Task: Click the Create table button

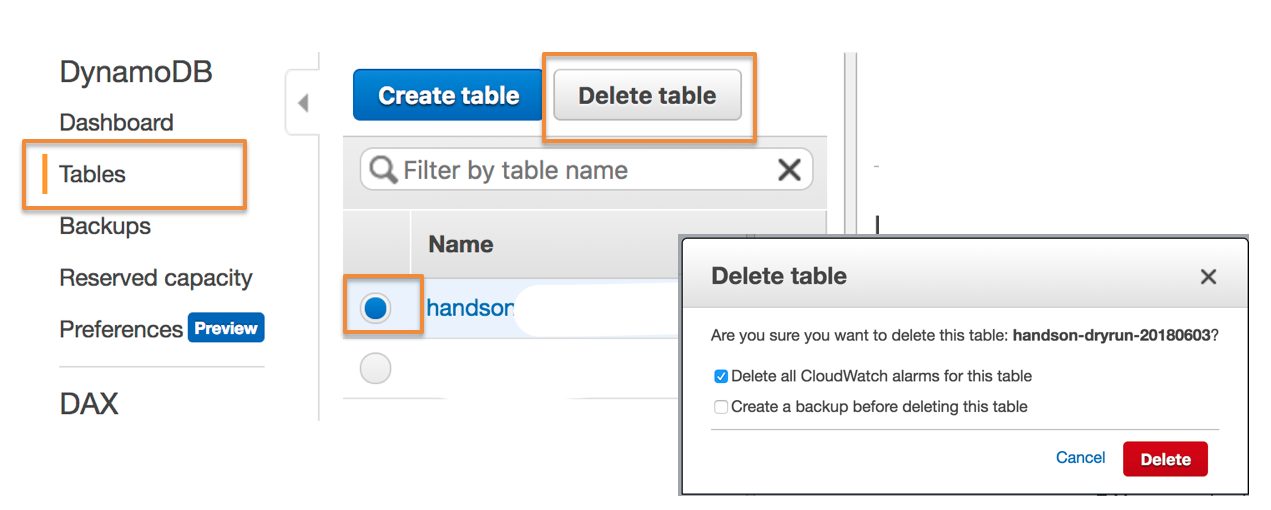Action: pyautogui.click(x=448, y=96)
